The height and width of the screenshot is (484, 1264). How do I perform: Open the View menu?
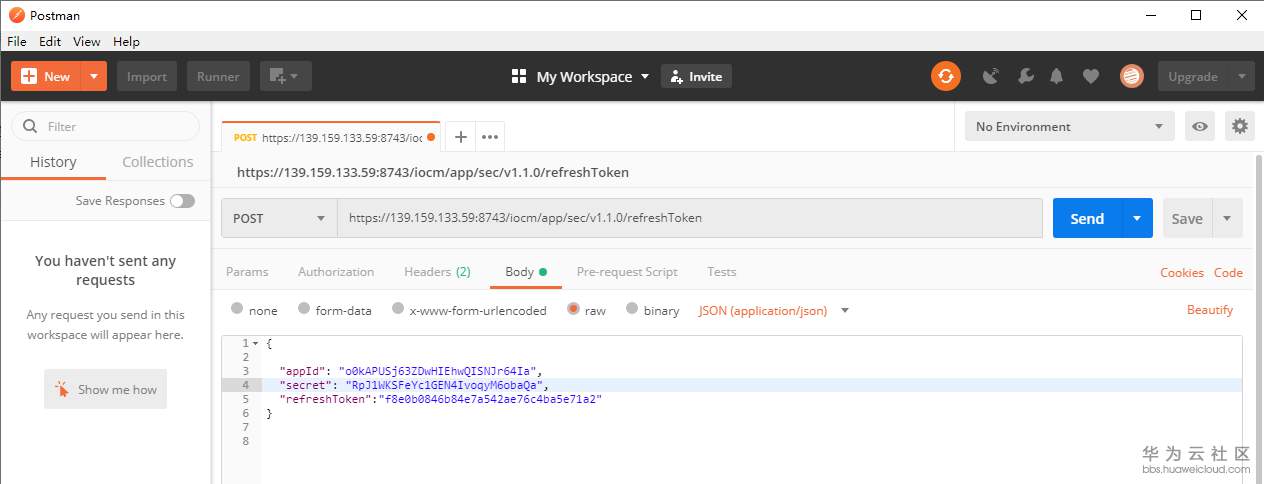point(87,42)
